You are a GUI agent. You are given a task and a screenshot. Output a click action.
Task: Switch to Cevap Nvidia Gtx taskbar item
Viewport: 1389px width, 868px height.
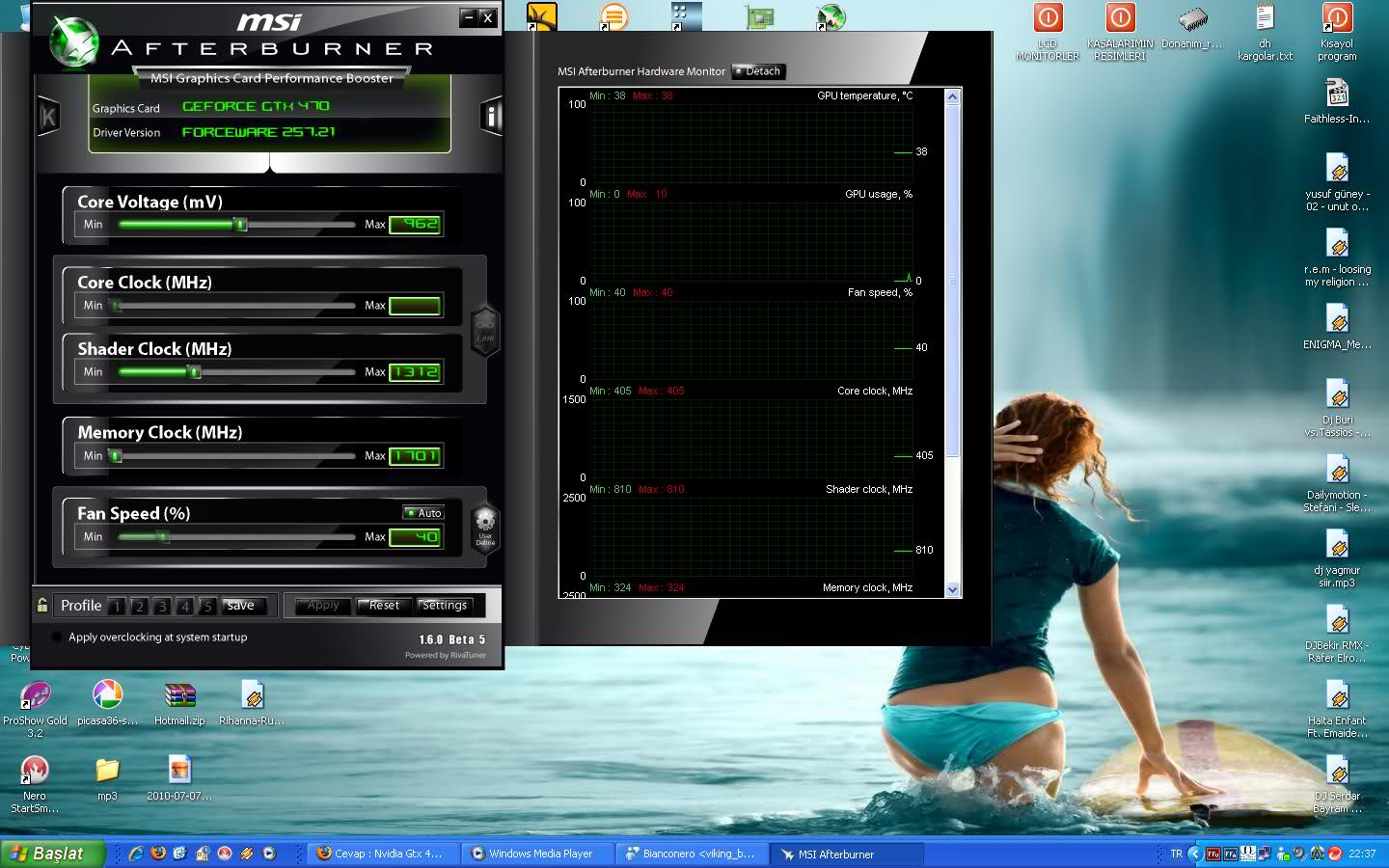pos(385,854)
